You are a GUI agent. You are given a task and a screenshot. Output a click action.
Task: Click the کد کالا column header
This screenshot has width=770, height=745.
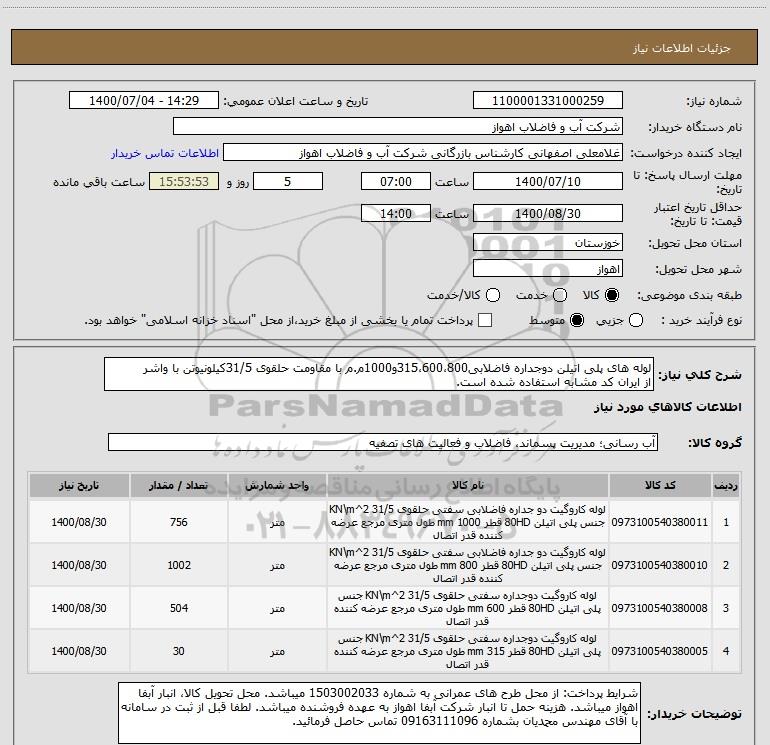coord(660,486)
